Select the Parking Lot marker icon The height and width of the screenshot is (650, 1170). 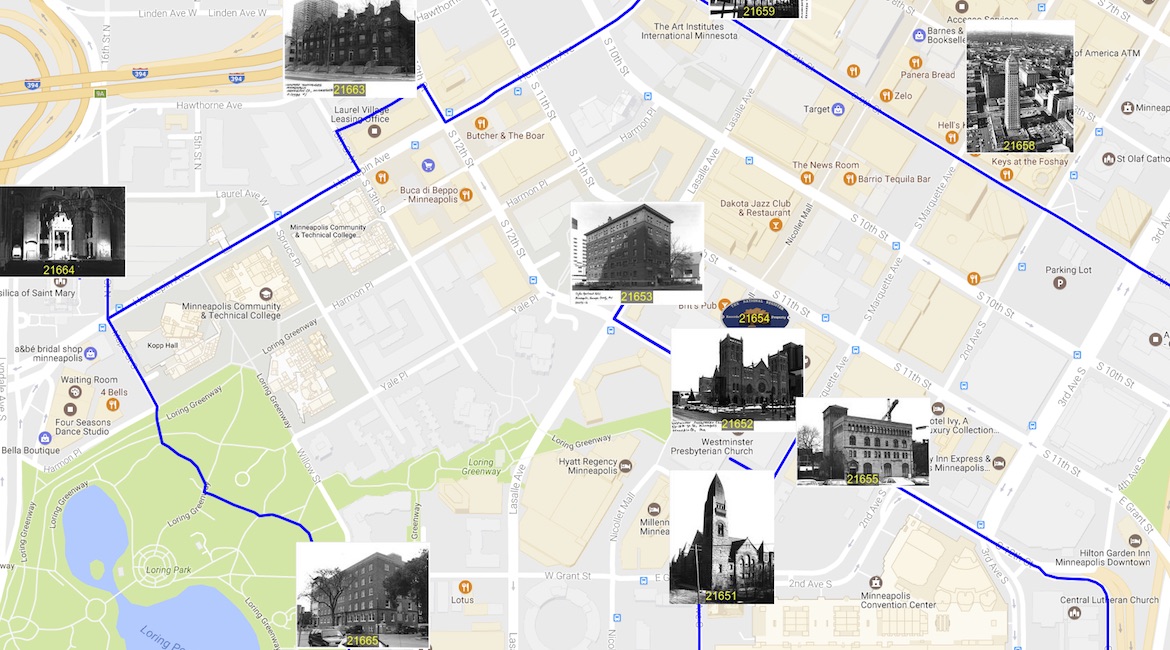coord(1060,283)
